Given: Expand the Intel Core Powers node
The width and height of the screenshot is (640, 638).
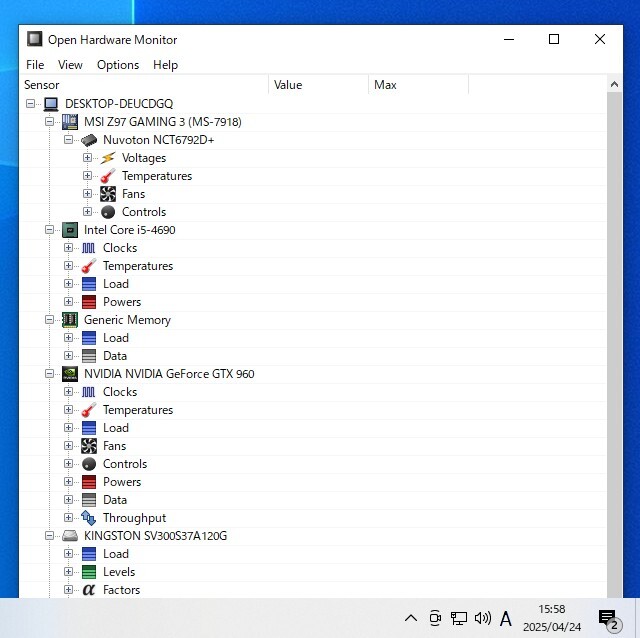Looking at the screenshot, I should pos(69,302).
